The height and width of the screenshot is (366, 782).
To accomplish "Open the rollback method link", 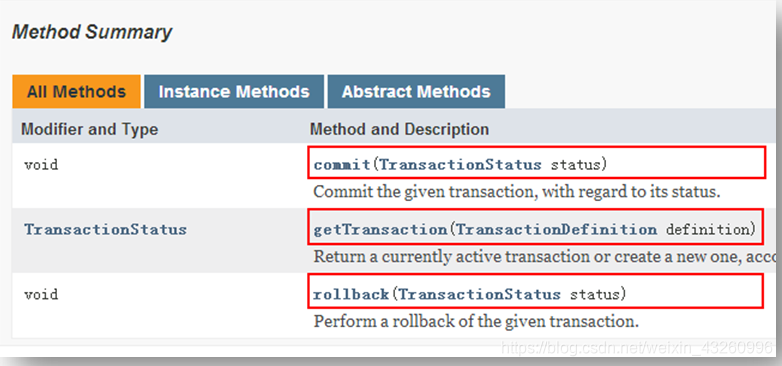I will [x=351, y=294].
